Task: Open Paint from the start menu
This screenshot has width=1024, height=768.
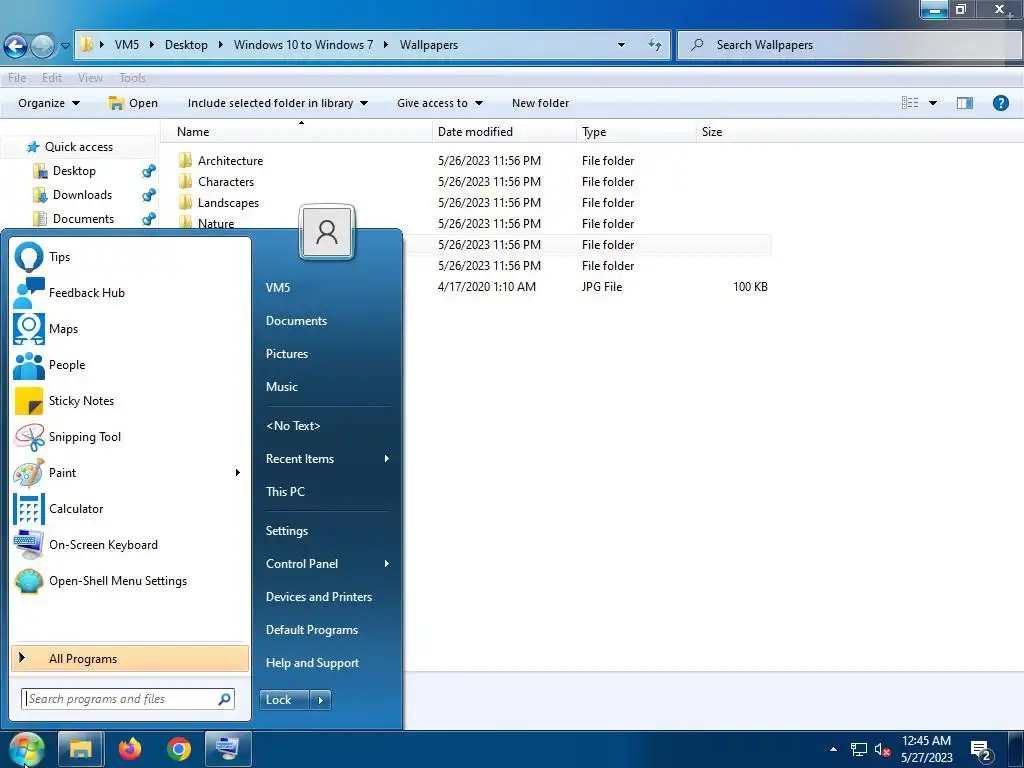Action: tap(130, 473)
